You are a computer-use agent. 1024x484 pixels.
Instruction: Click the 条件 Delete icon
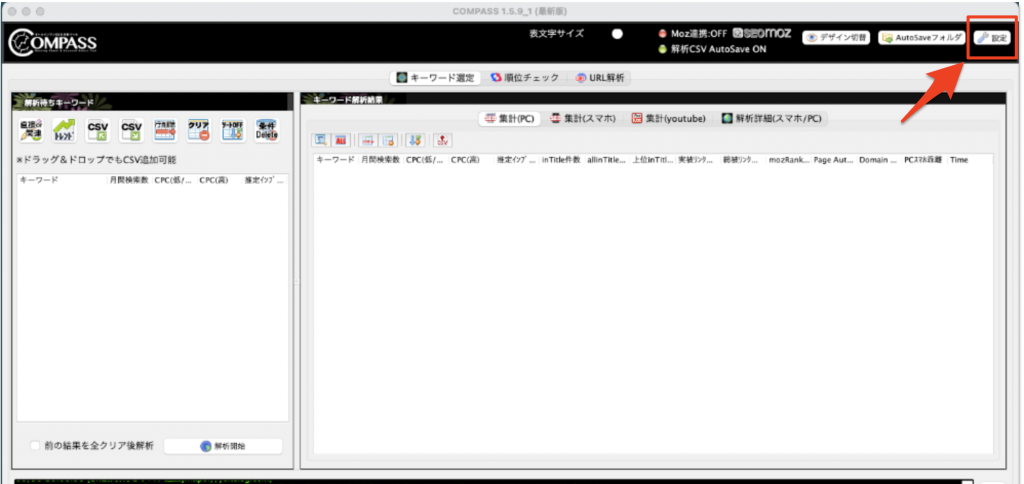pos(266,131)
